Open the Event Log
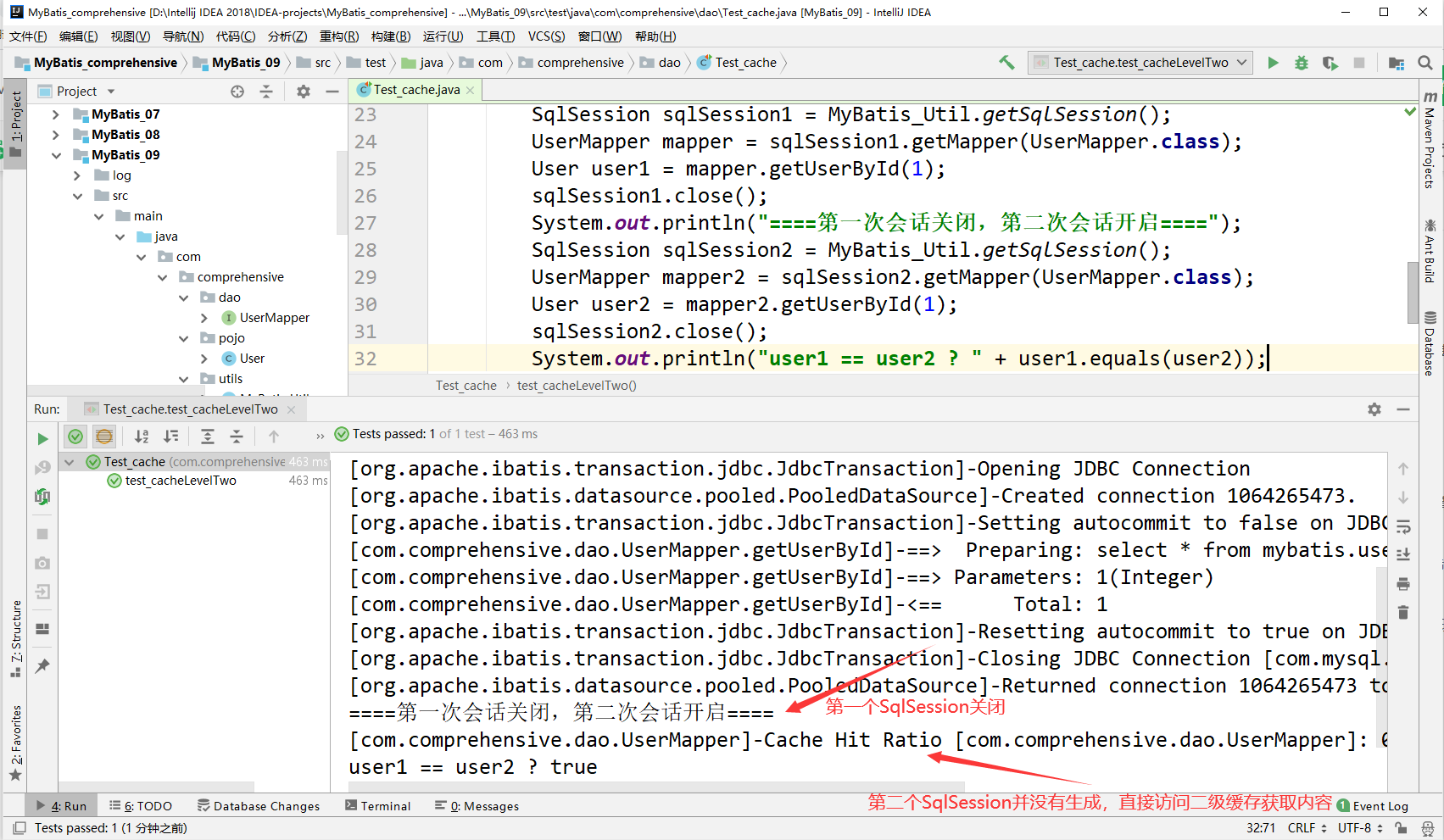 pos(1373,806)
